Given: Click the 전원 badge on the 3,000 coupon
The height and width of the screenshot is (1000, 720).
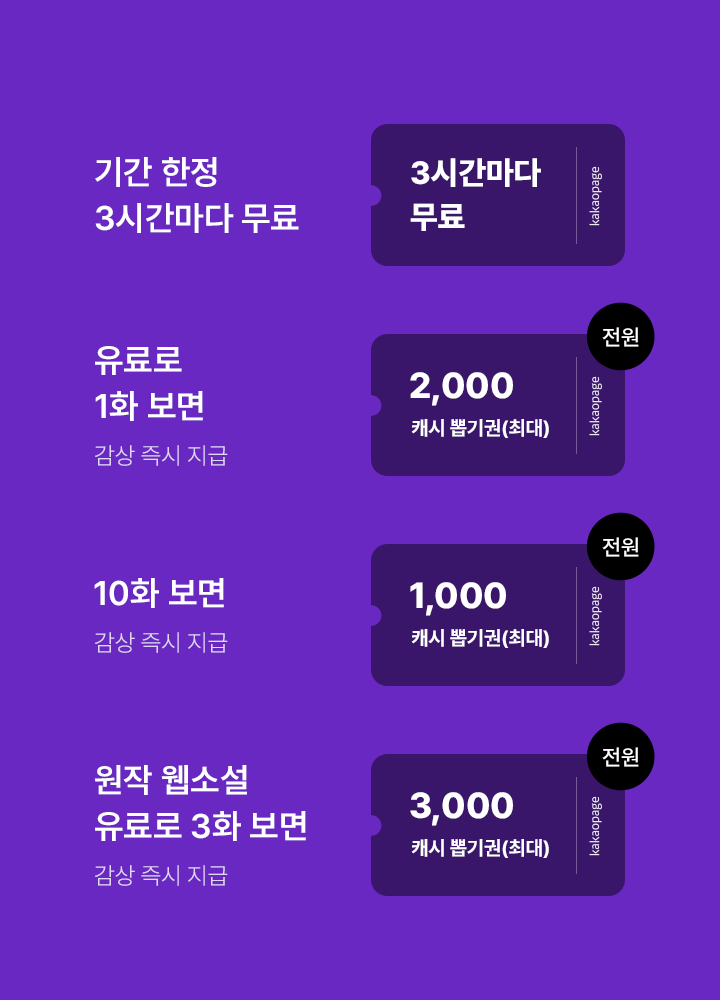Looking at the screenshot, I should (x=620, y=757).
